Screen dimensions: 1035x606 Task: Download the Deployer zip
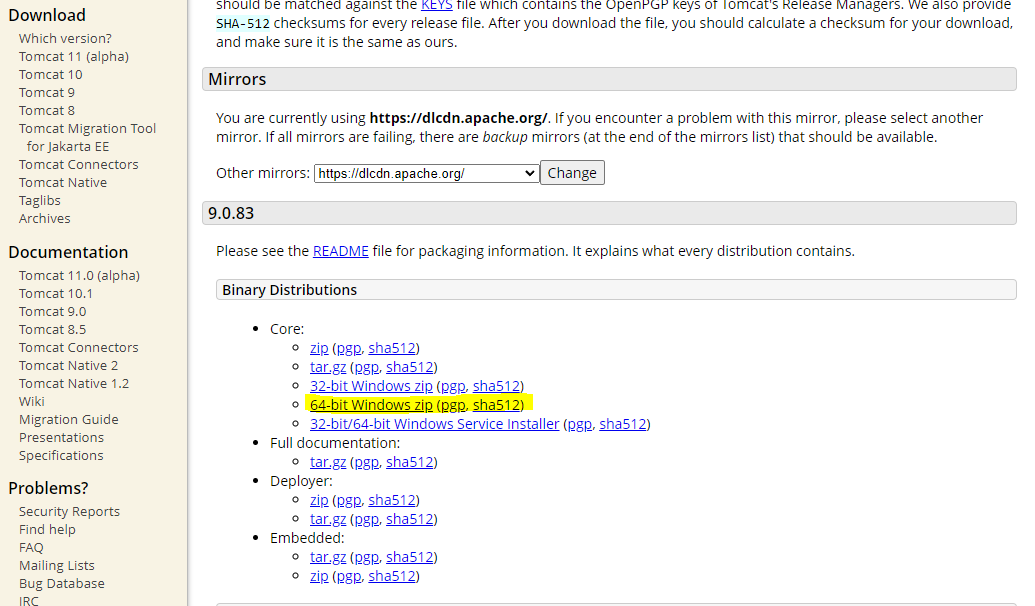(319, 500)
